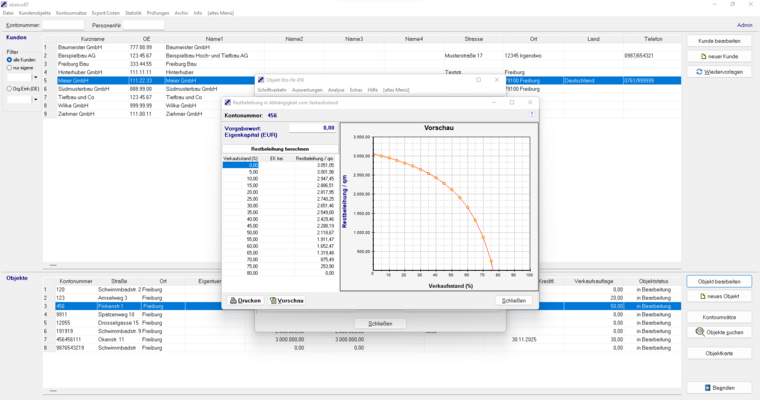
Task: Open the dropdown below Org.Einh.(OE) option
Action: 36,99
